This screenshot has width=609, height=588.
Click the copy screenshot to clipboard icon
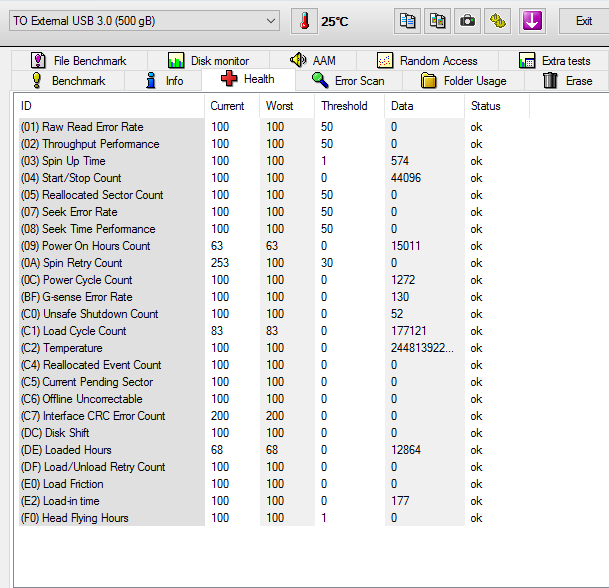[437, 21]
